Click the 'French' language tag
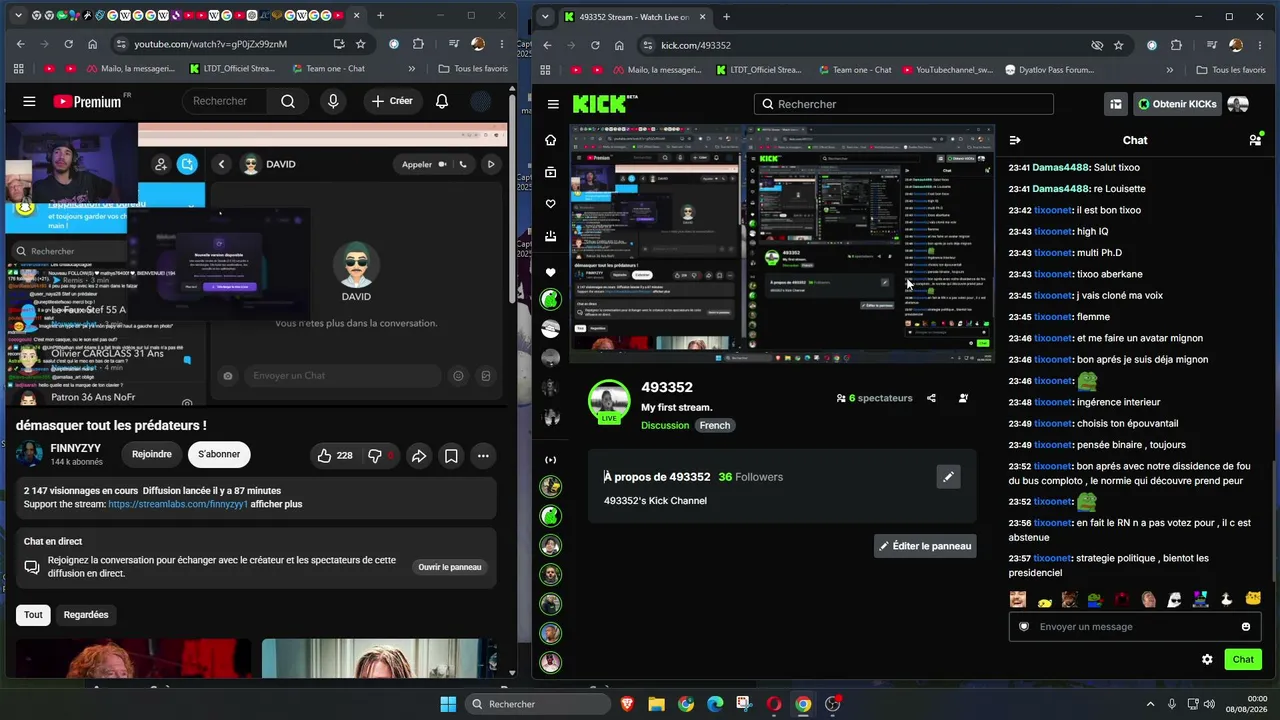Image resolution: width=1280 pixels, height=720 pixels. click(x=715, y=425)
